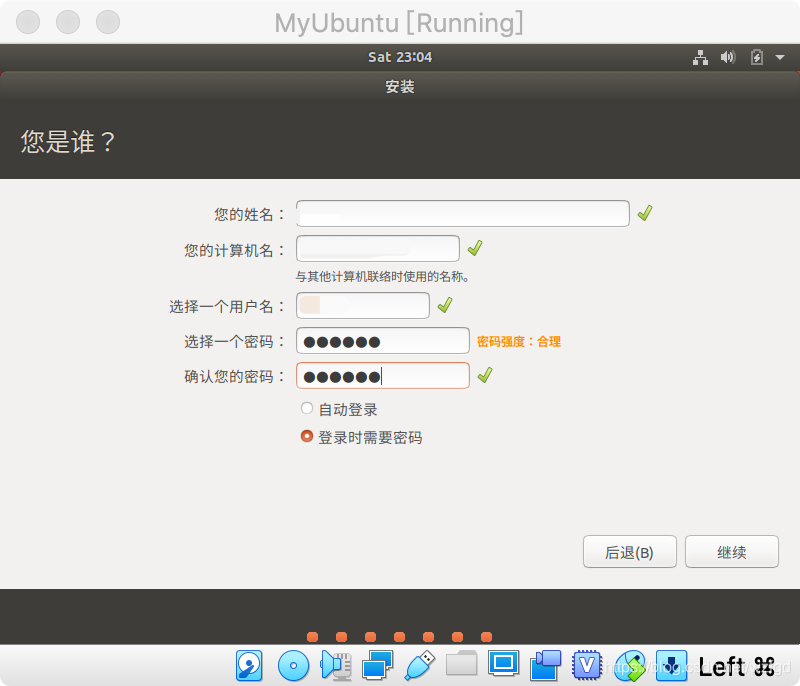Screen dimensions: 800x686
Task: Click the checkmark beside confirm password field
Action: (x=485, y=375)
